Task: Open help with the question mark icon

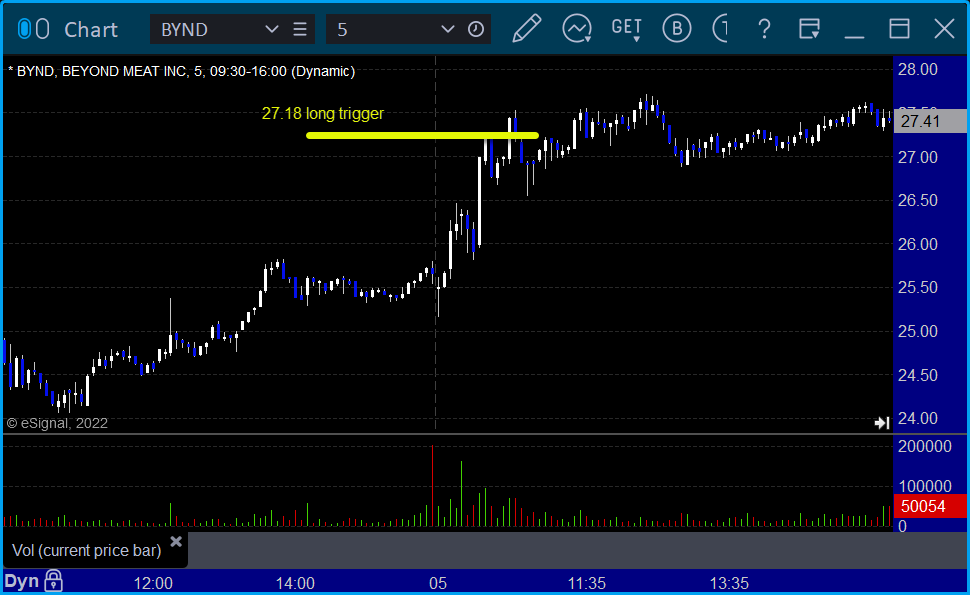Action: (x=765, y=29)
